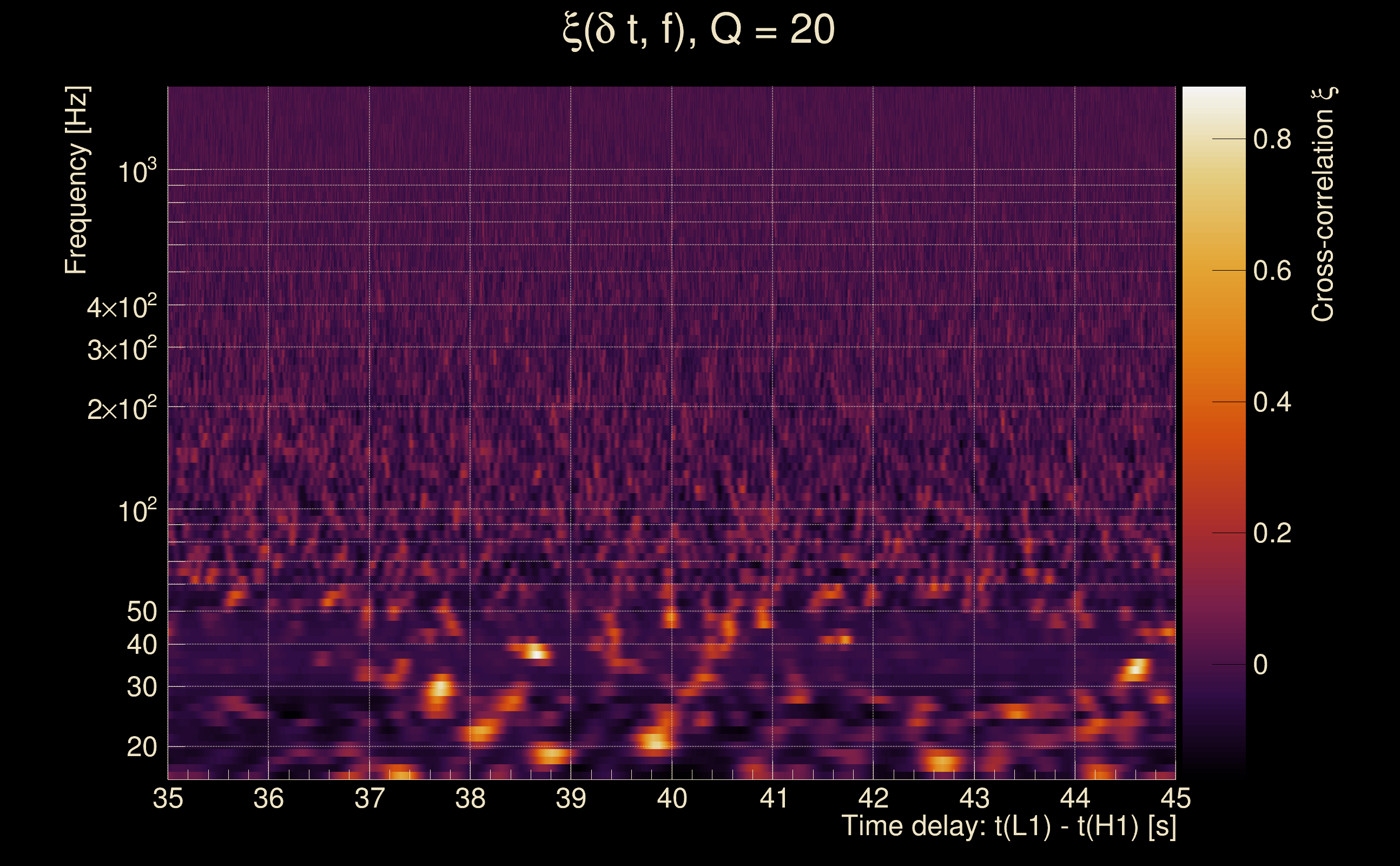Click the x-axis tick label 35
This screenshot has width=1400, height=866.
[x=168, y=798]
